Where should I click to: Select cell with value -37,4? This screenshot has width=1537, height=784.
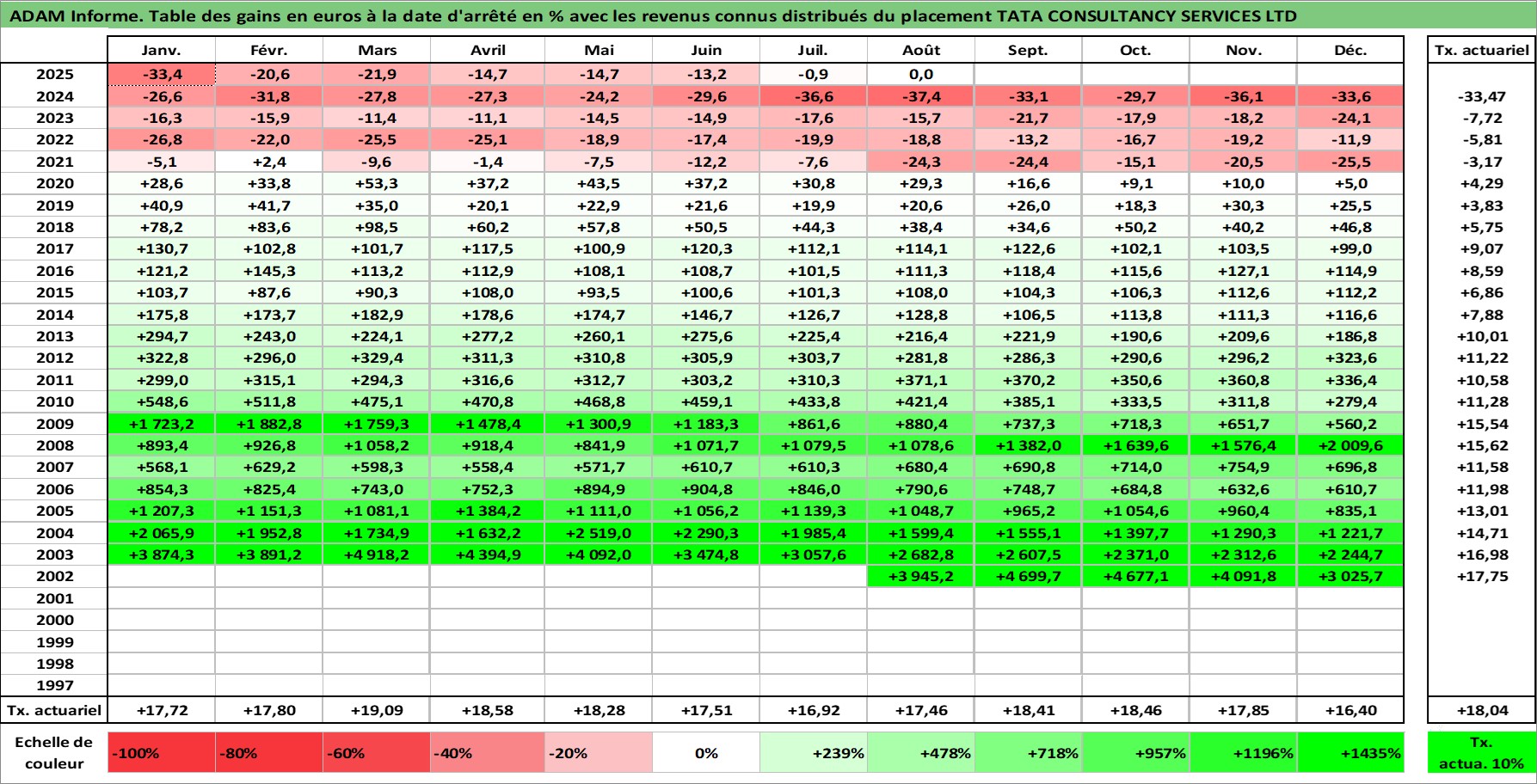tap(921, 96)
